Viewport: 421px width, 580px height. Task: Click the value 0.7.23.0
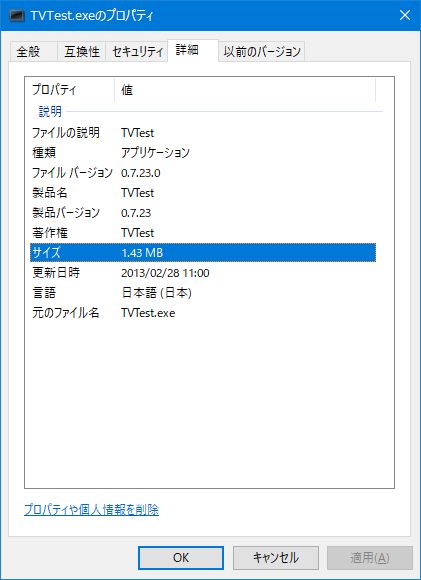pyautogui.click(x=141, y=173)
